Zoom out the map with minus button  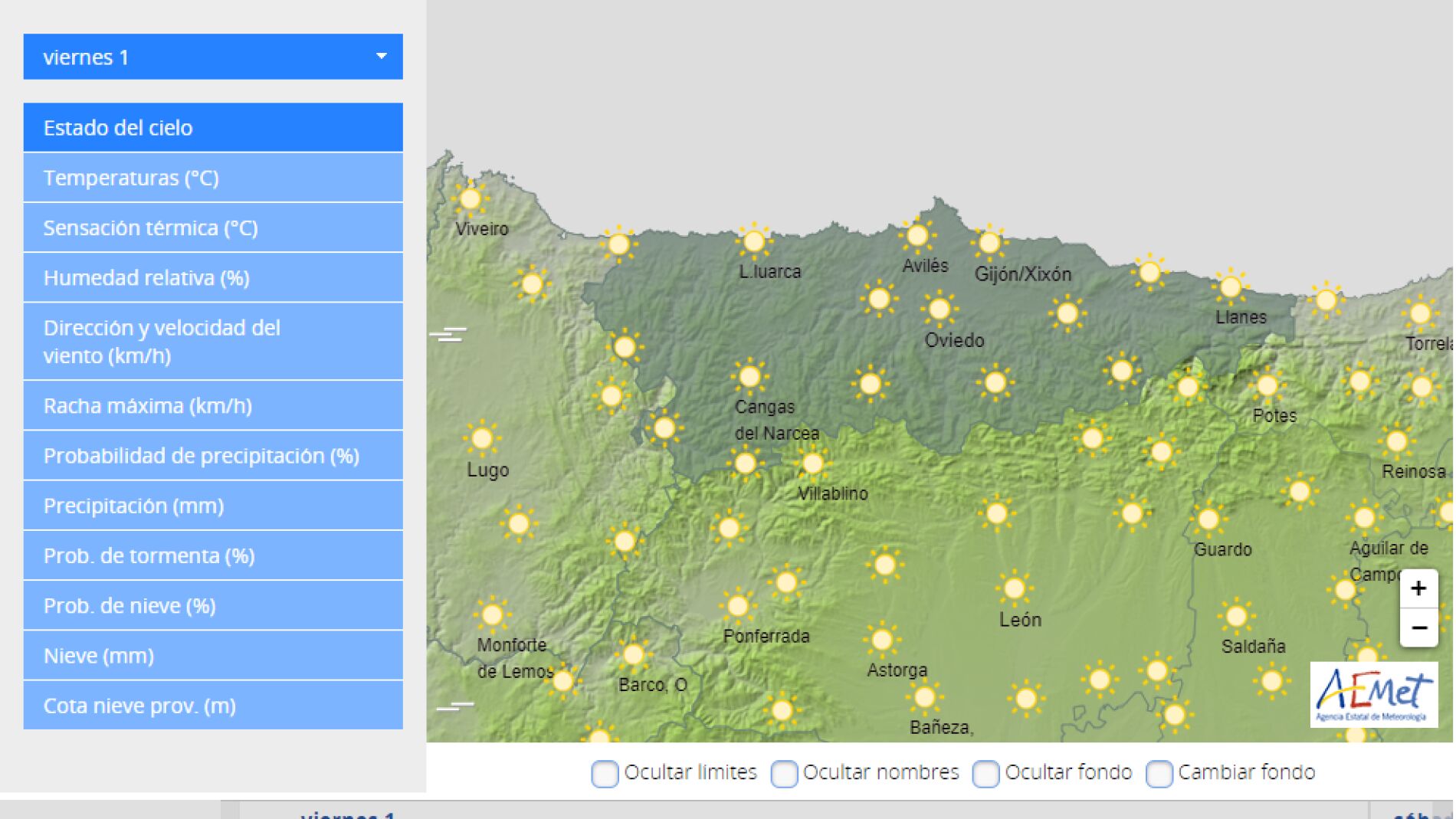point(1418,628)
